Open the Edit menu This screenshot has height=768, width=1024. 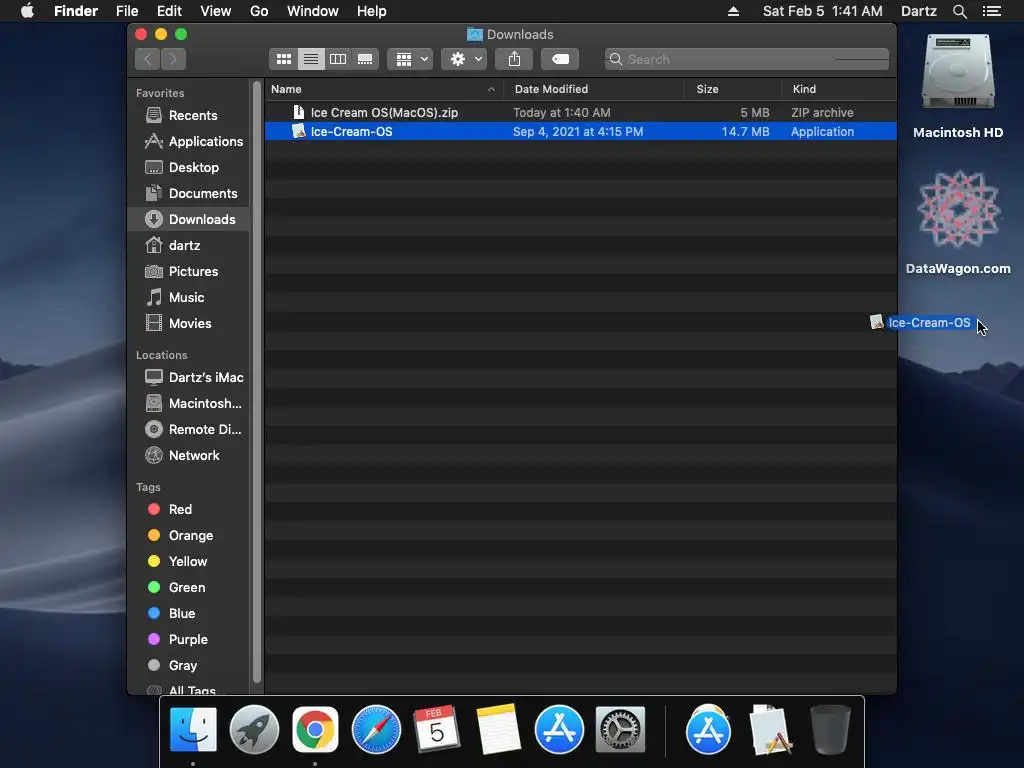(169, 11)
